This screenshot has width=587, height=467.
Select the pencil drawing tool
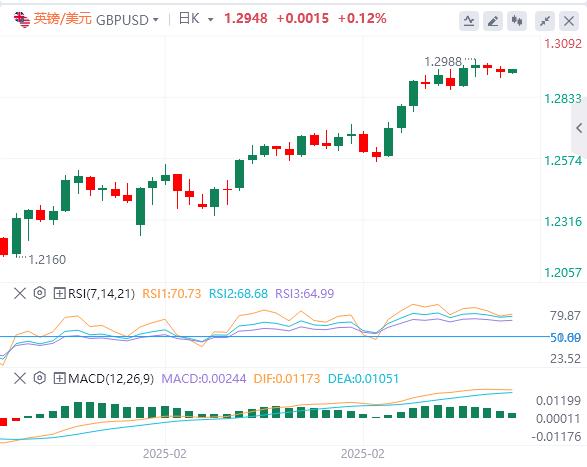(x=493, y=21)
